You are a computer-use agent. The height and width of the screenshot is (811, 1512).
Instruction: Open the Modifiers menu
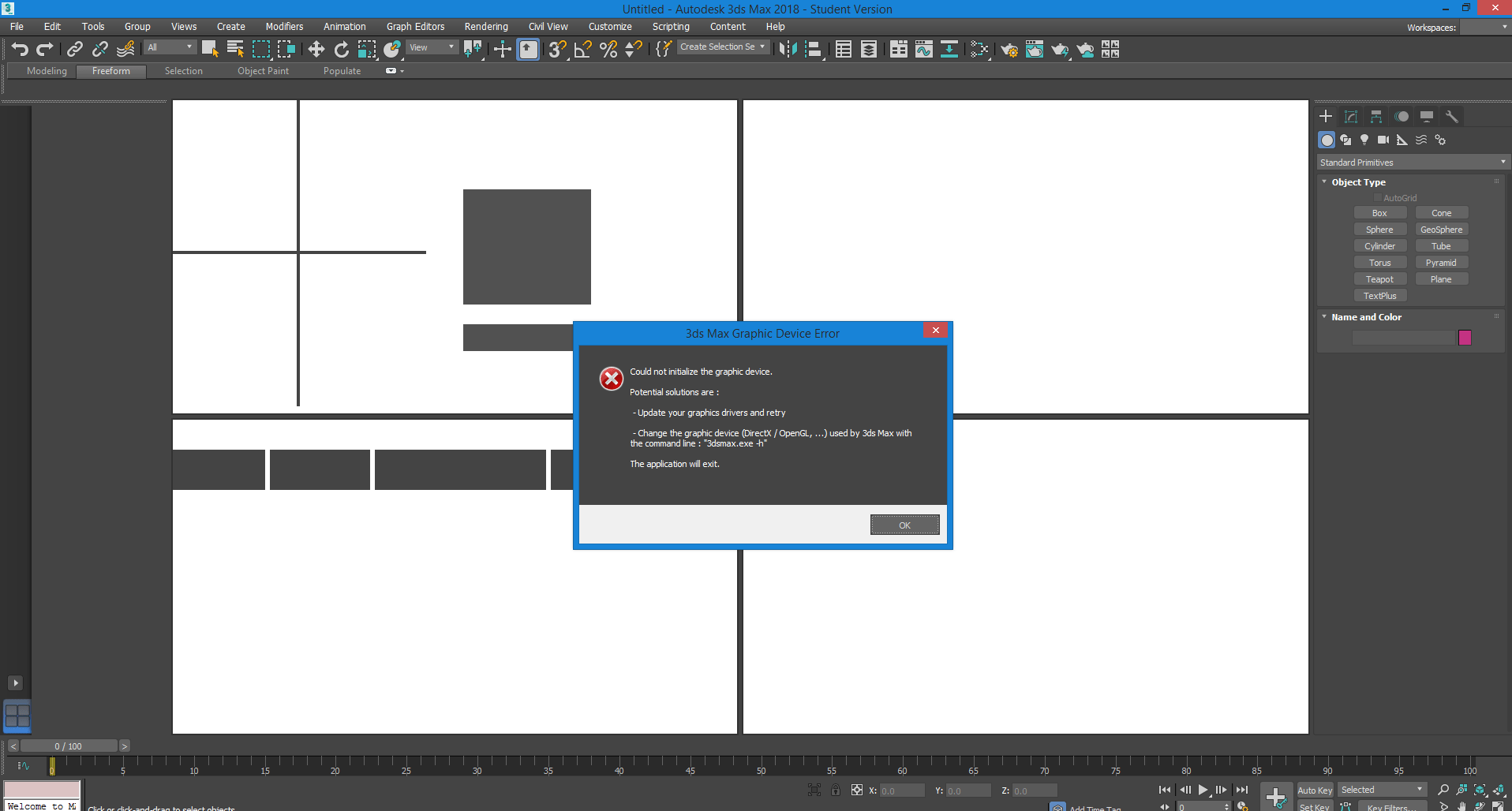(284, 26)
